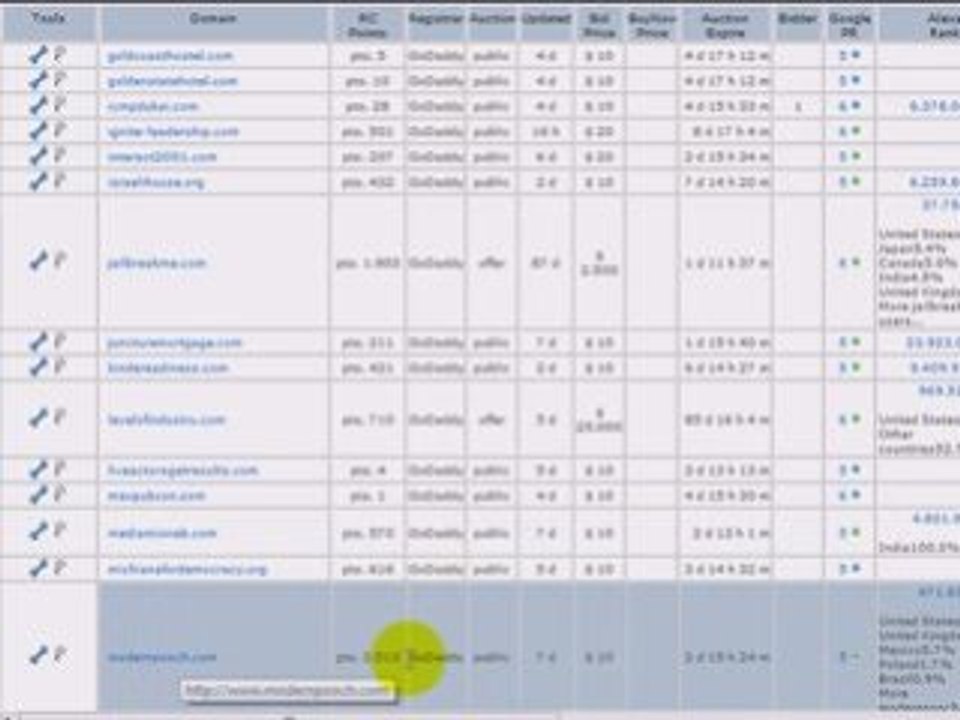Screen dimensions: 960x720
Task: Click the 'pts. 1,903' RC points cell
Action: click(367, 263)
